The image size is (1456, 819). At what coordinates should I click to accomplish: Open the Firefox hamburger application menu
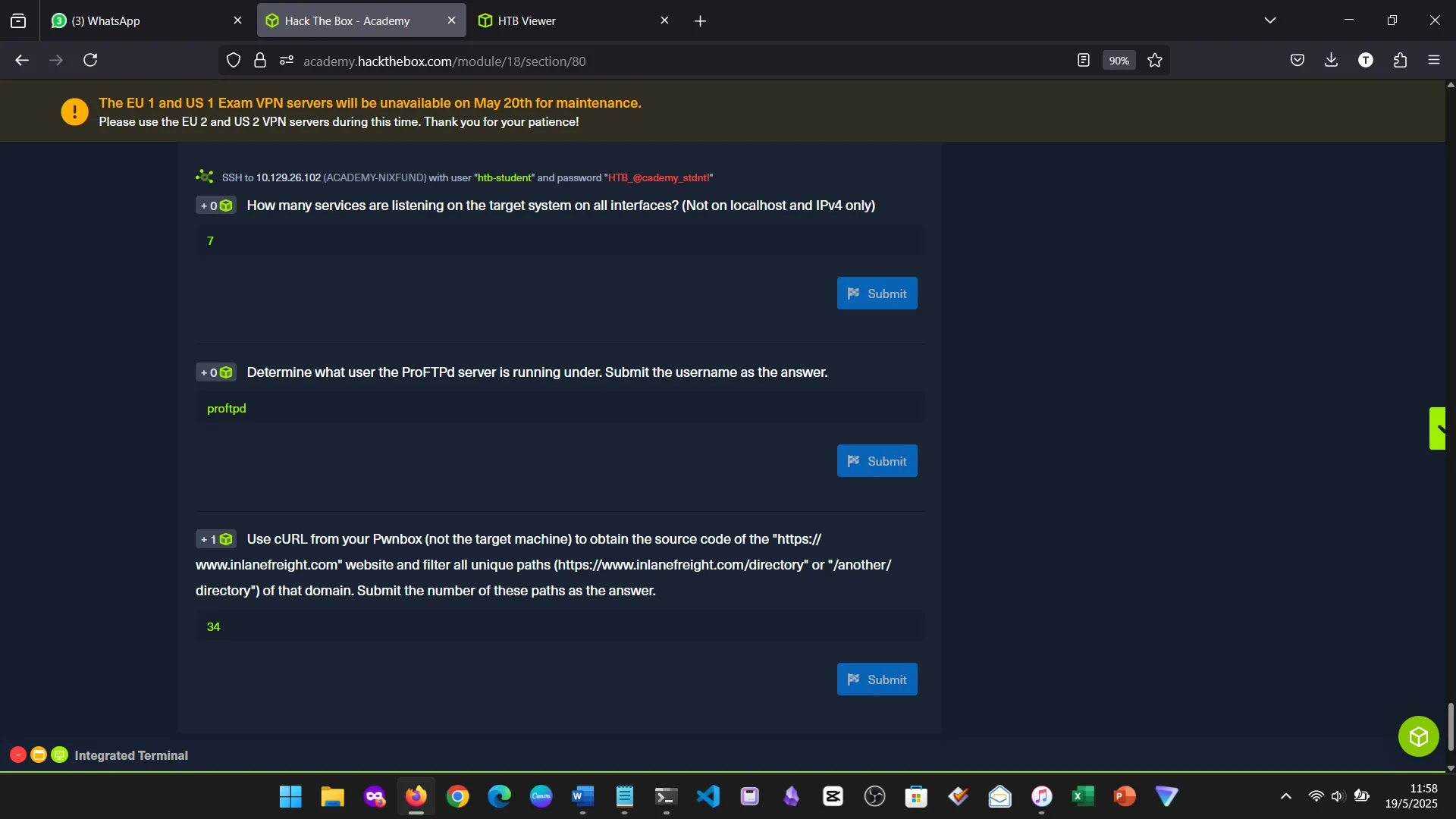pos(1433,61)
